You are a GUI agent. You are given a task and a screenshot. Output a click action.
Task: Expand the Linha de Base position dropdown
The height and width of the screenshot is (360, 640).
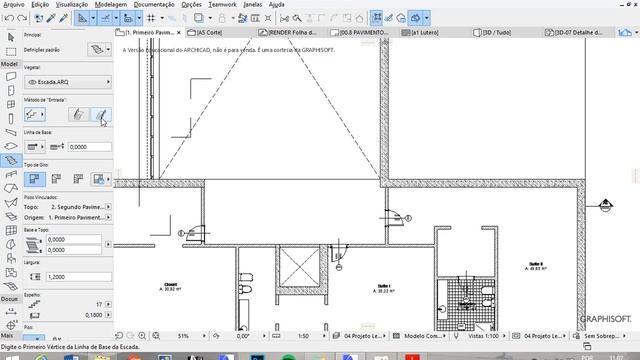click(x=35, y=147)
